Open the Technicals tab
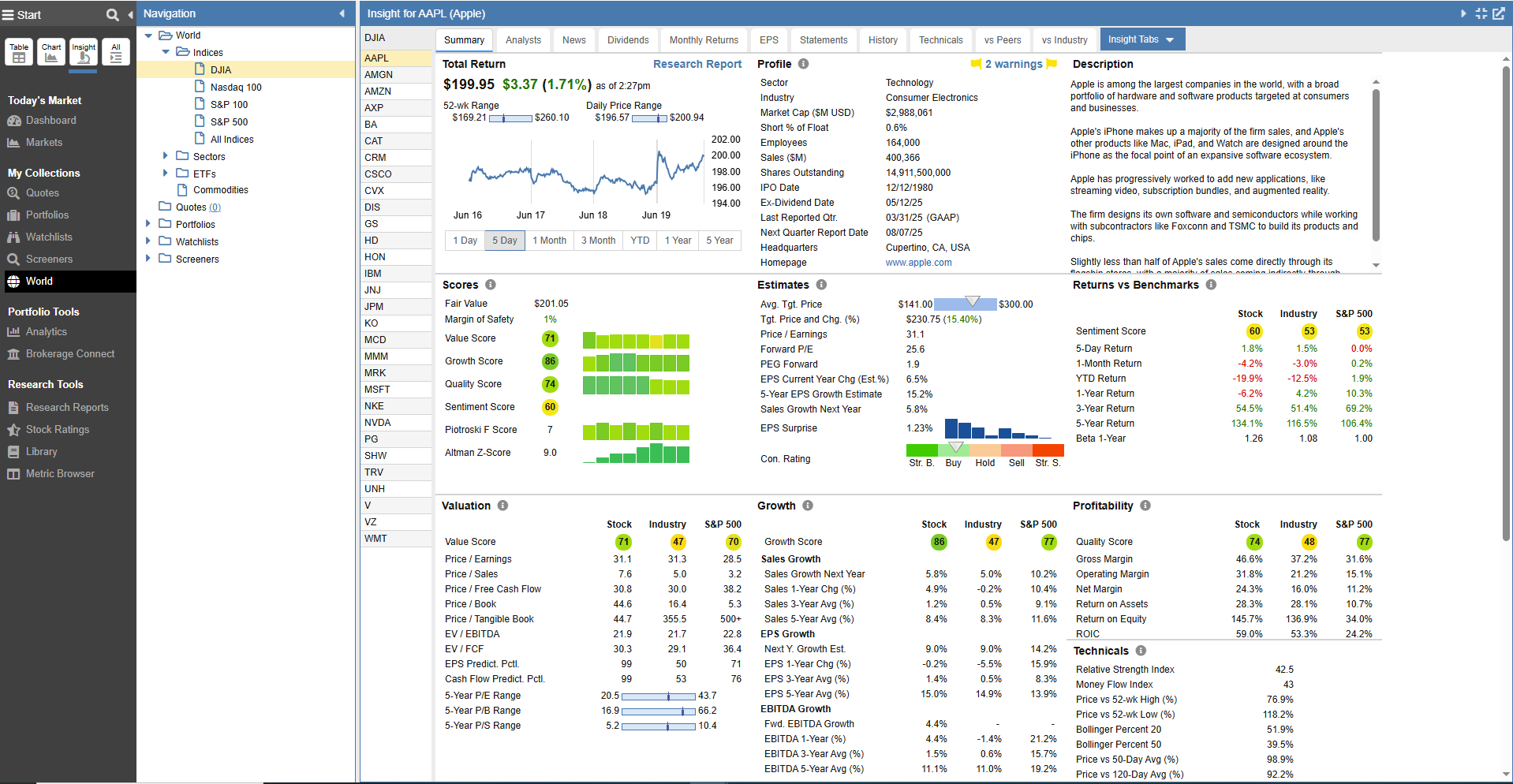Image resolution: width=1513 pixels, height=784 pixels. [940, 40]
